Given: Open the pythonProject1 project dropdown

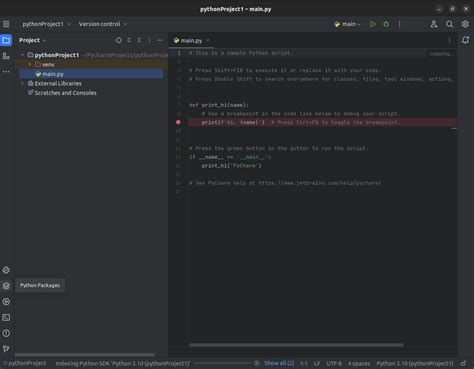Looking at the screenshot, I should pyautogui.click(x=46, y=24).
